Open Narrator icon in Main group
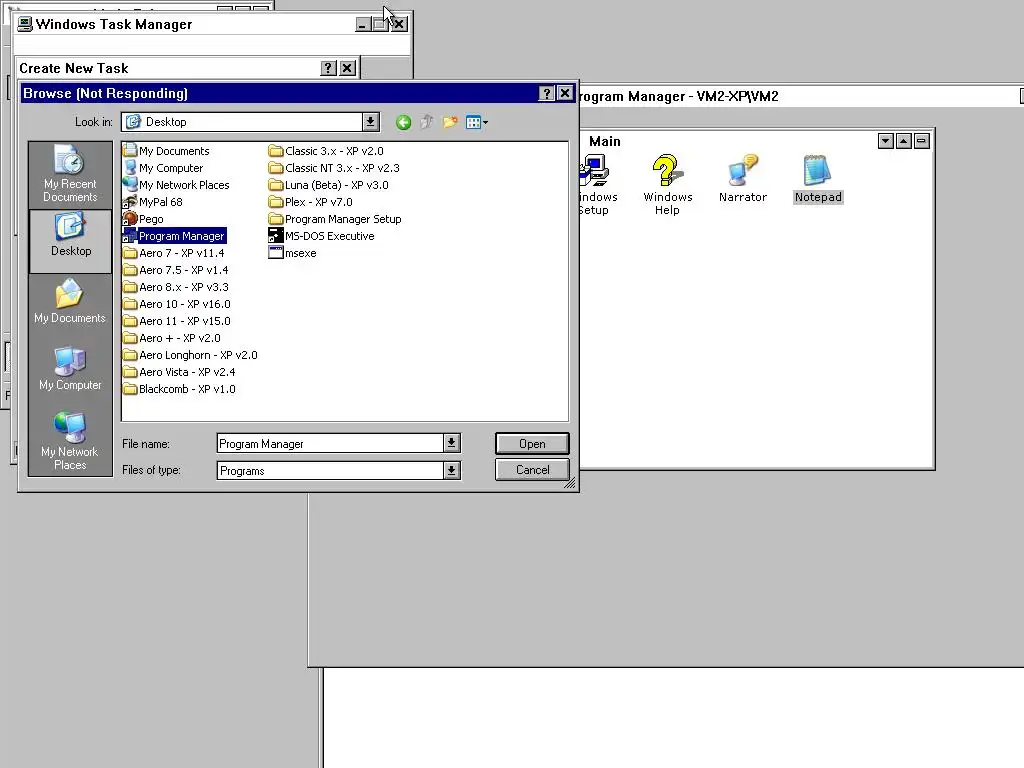 [743, 178]
